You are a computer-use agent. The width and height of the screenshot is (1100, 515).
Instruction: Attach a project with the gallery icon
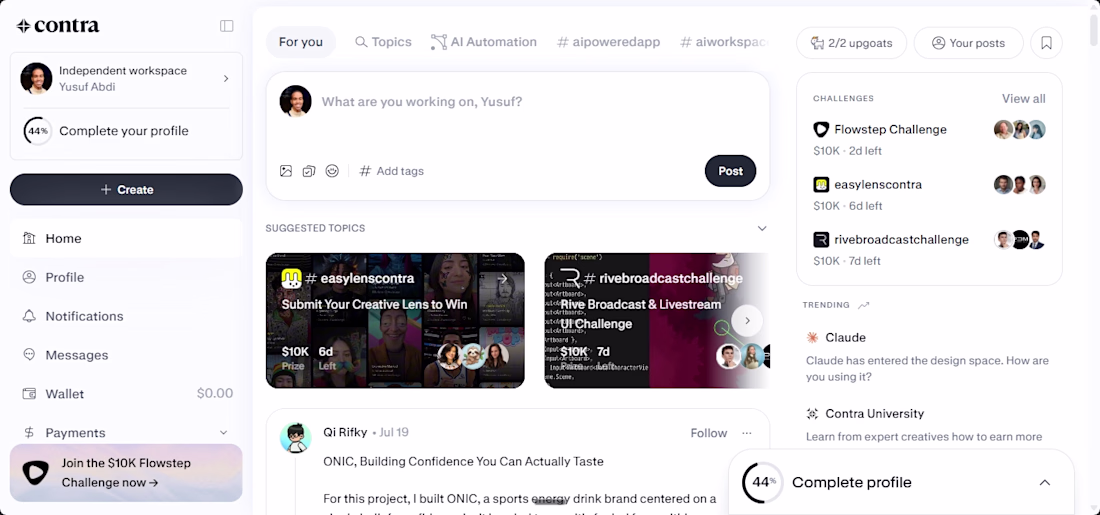coord(309,170)
